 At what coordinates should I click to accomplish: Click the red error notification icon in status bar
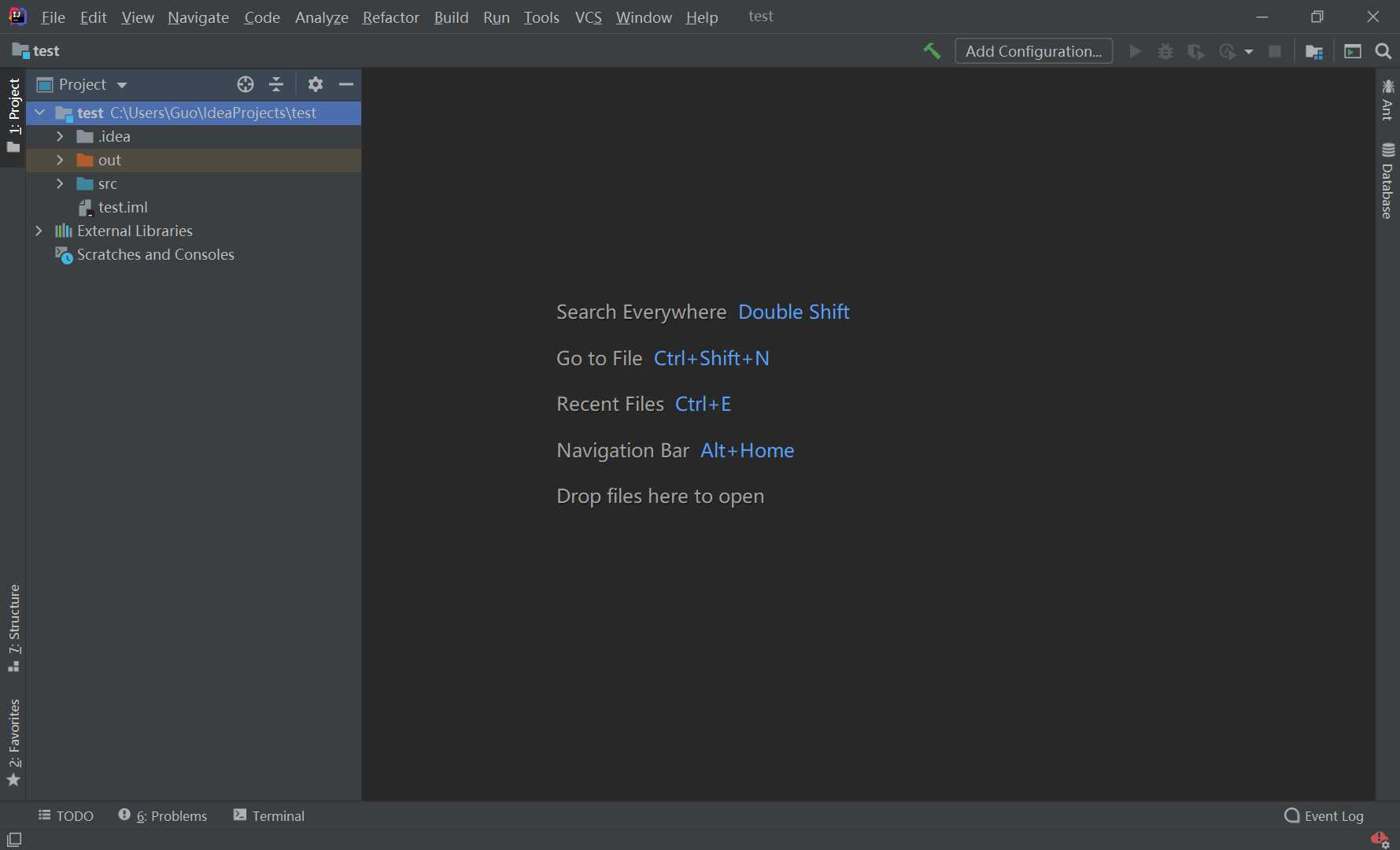(1380, 839)
